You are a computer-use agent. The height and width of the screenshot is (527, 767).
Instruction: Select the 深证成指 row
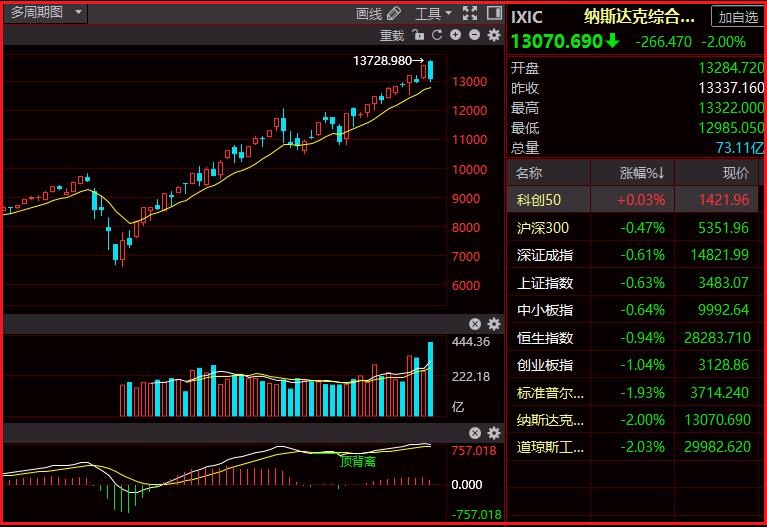632,255
